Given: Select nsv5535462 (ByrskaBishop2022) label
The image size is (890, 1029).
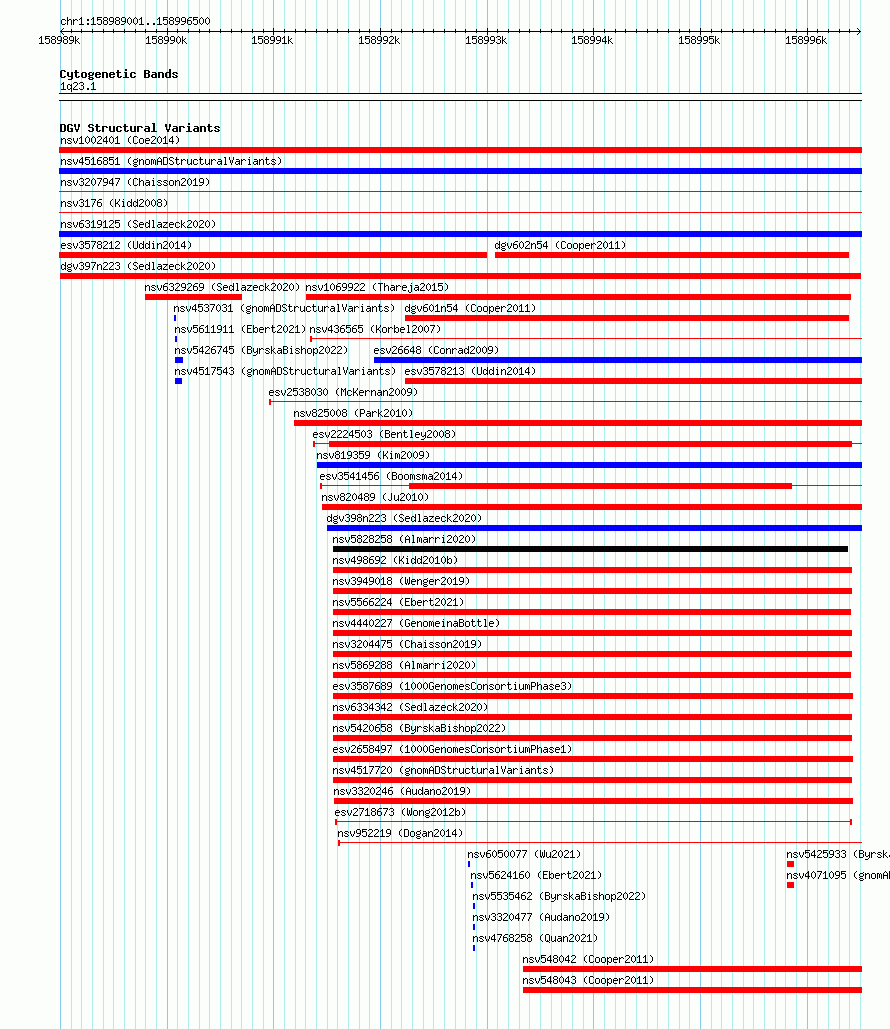Looking at the screenshot, I should coord(559,896).
